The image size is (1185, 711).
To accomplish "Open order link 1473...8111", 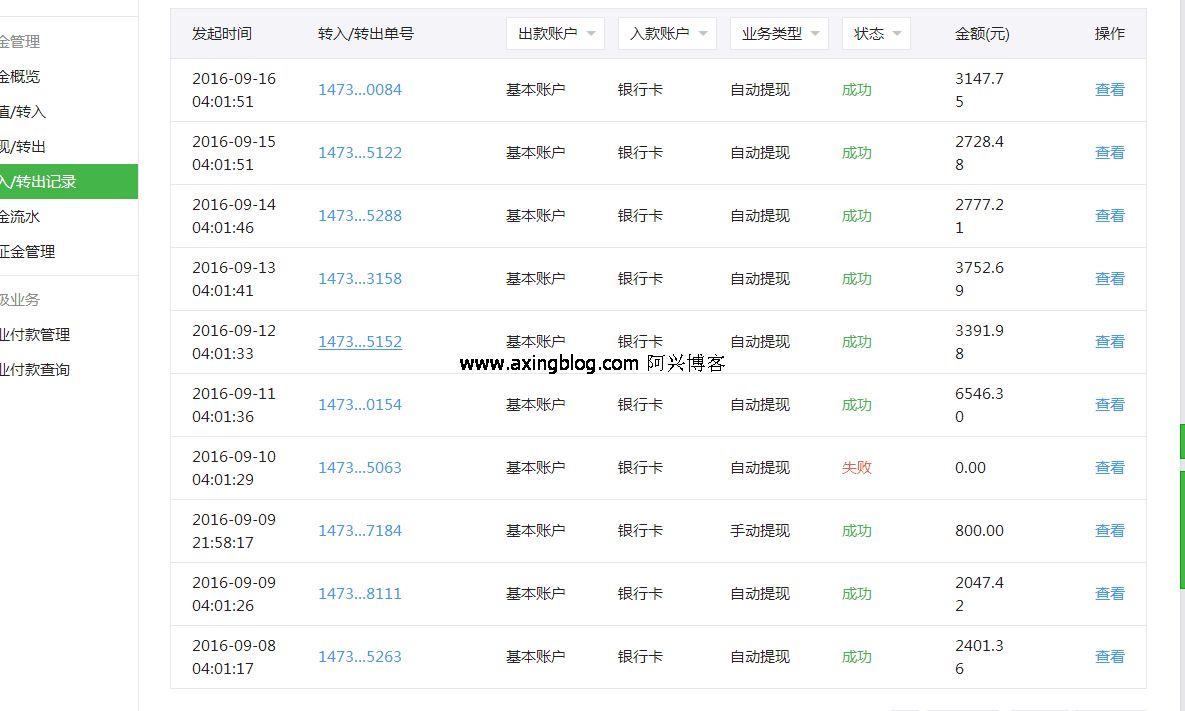I will (x=360, y=594).
